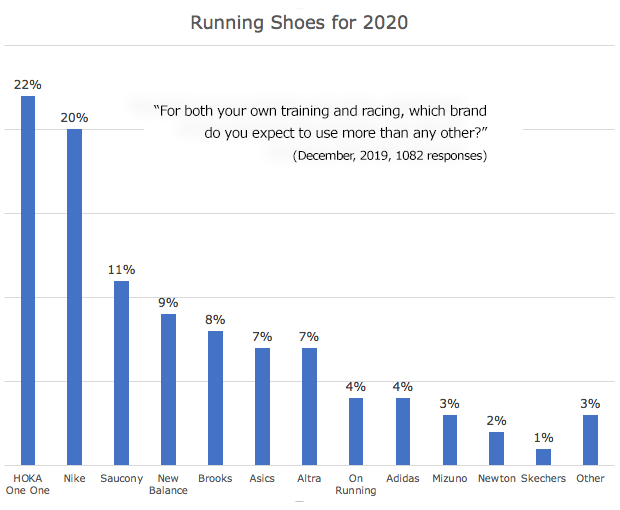Click the 22% data label

27,84
